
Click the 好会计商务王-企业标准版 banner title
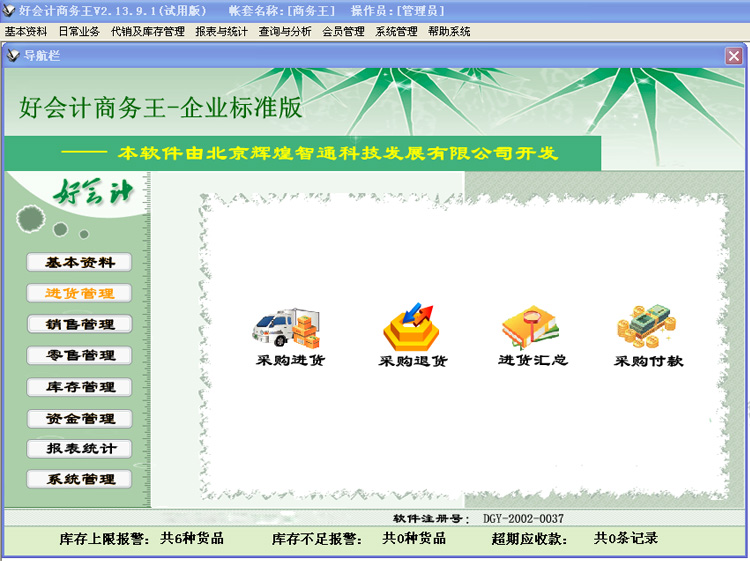(x=161, y=107)
